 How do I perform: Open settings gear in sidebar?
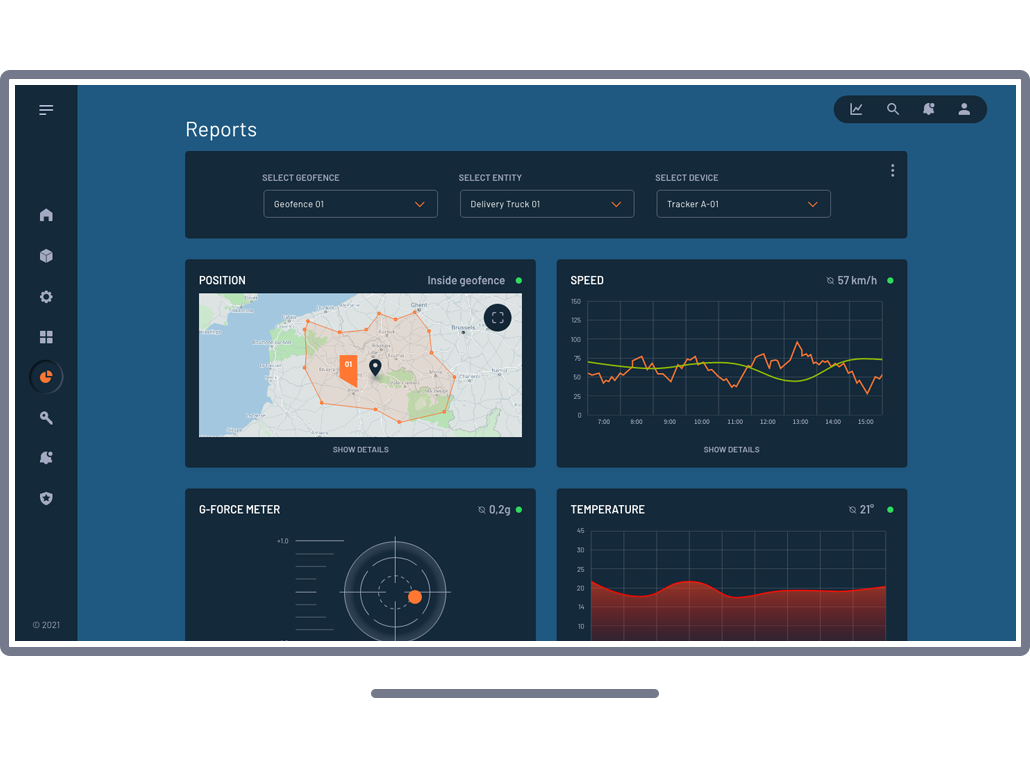click(46, 297)
